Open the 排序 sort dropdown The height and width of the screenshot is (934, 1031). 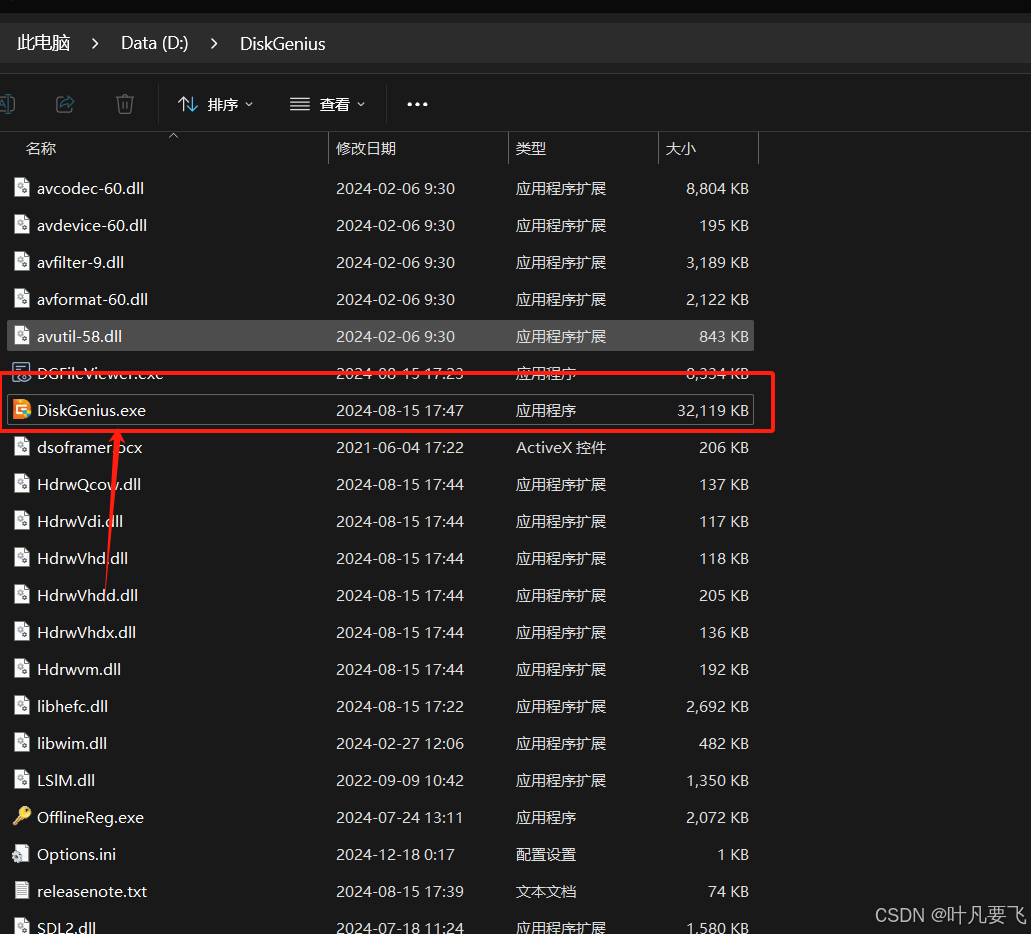coord(215,104)
